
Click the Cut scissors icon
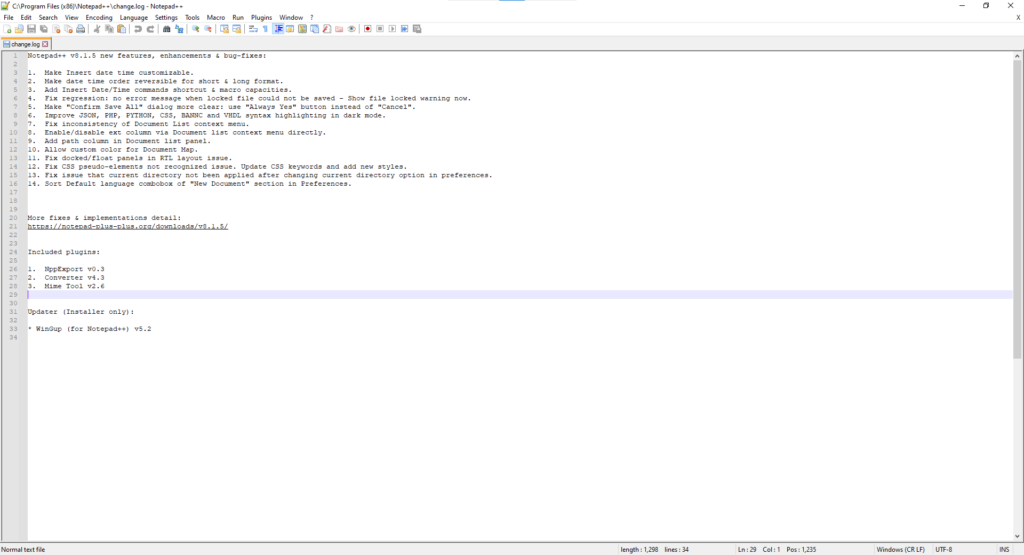pyautogui.click(x=97, y=29)
